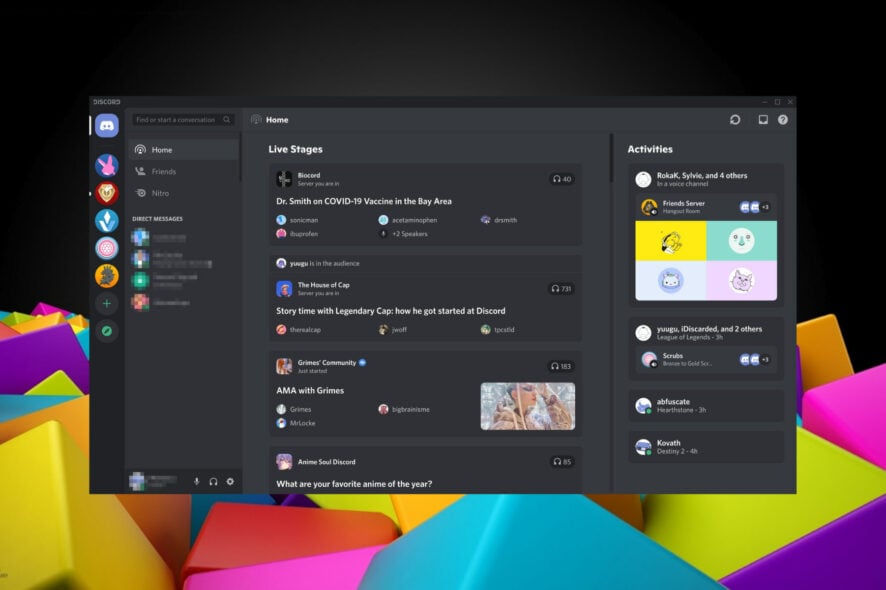Select Friends in the sidebar
The image size is (886, 590).
(184, 171)
